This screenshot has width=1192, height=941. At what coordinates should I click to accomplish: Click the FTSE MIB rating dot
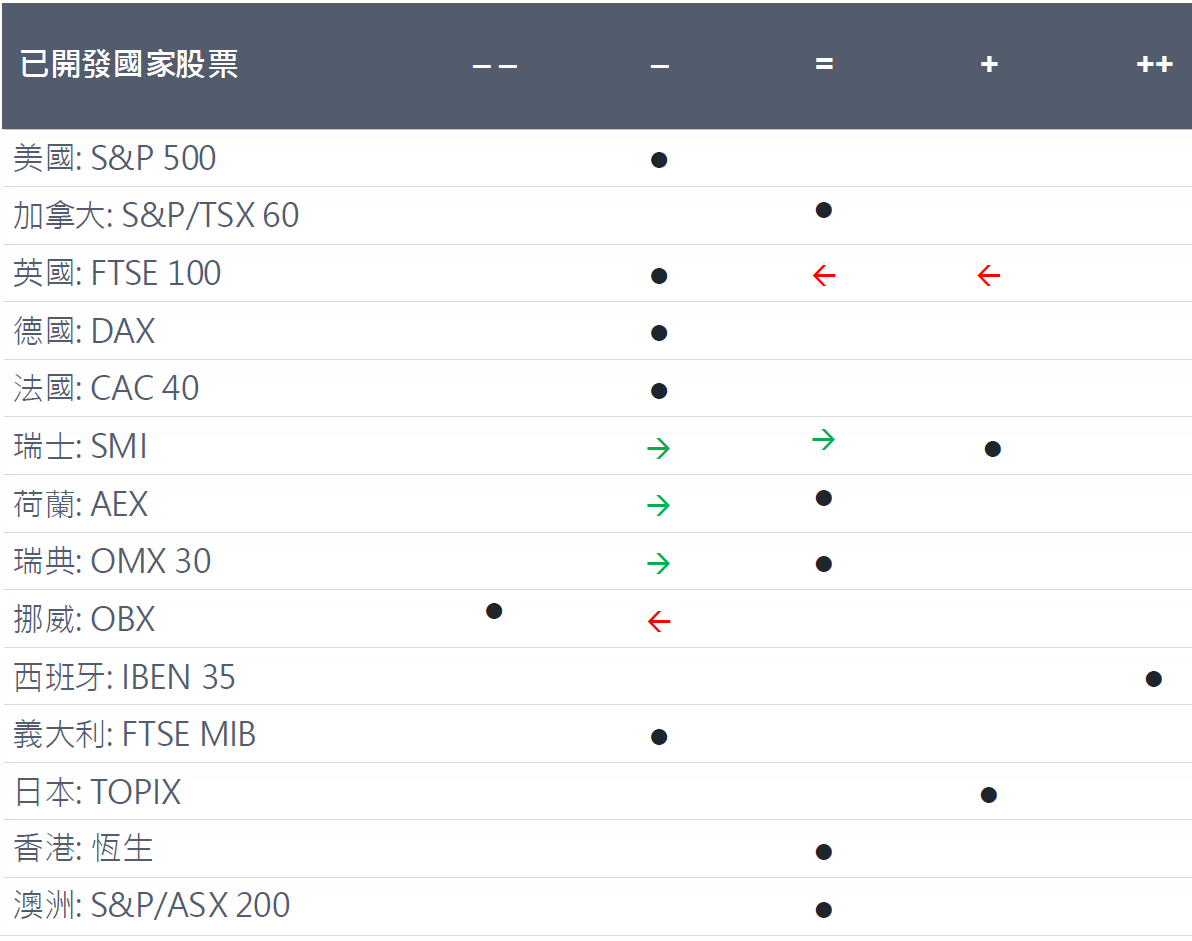pyautogui.click(x=659, y=737)
